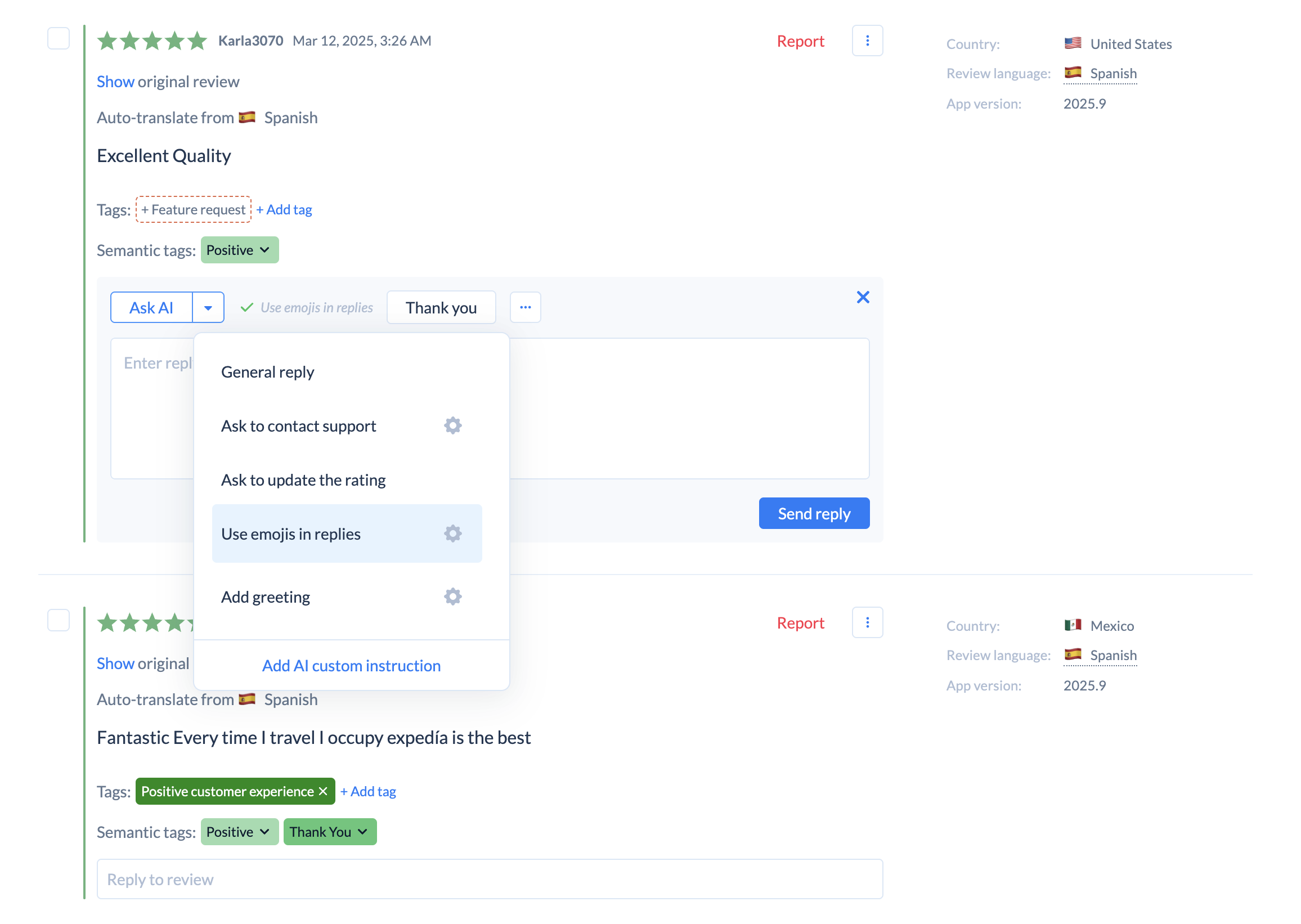Select the checkbox for Karla3070's review
The width and height of the screenshot is (1301, 924).
coord(59,39)
